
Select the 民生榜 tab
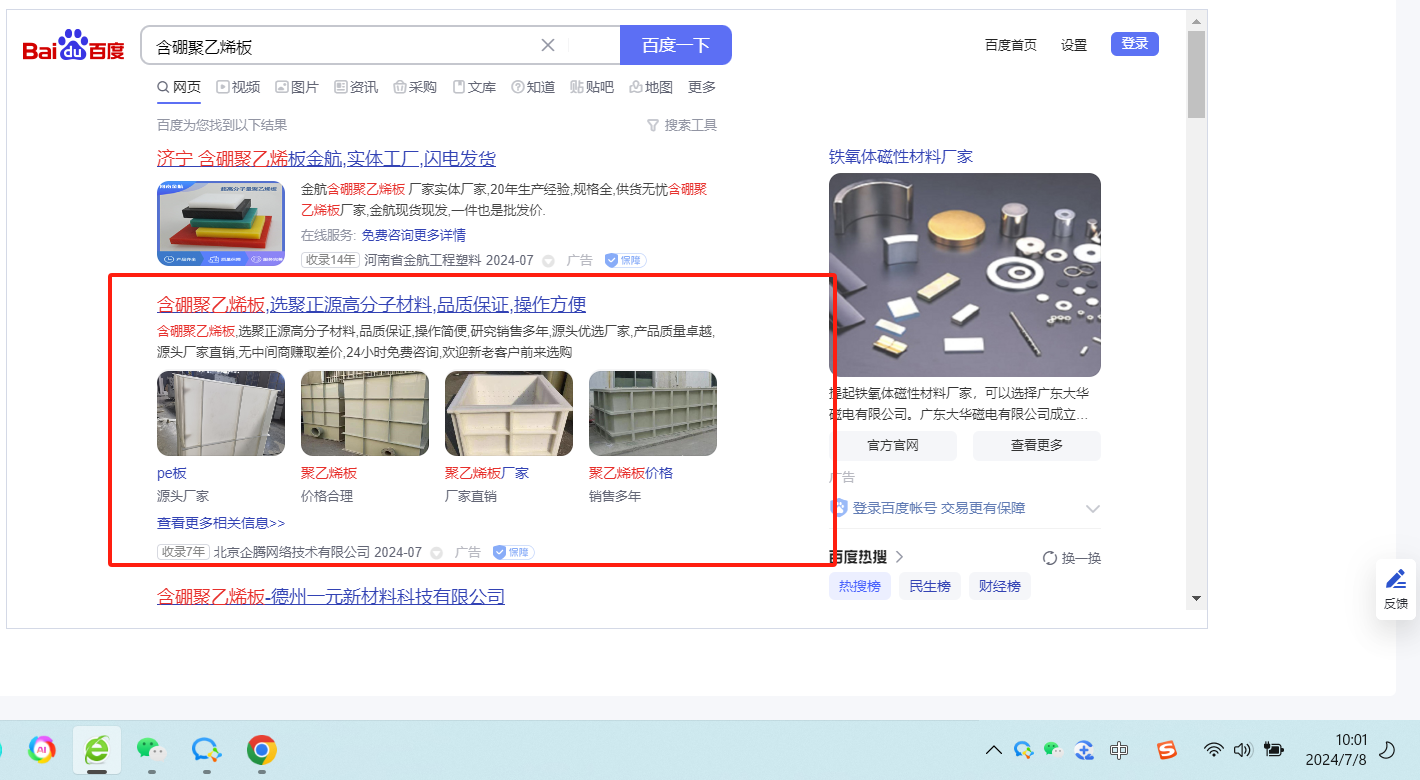(x=930, y=586)
